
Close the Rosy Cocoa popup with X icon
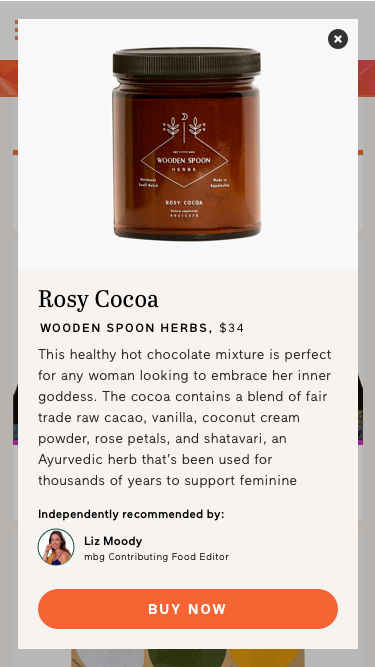click(338, 39)
